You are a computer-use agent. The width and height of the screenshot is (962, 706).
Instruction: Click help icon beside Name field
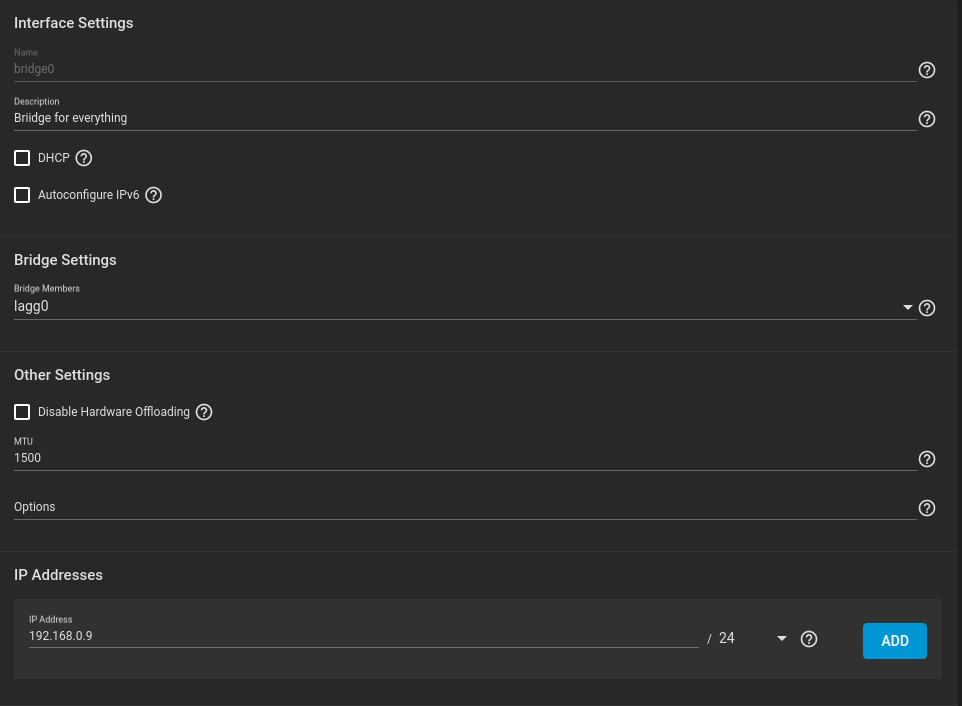point(927,70)
